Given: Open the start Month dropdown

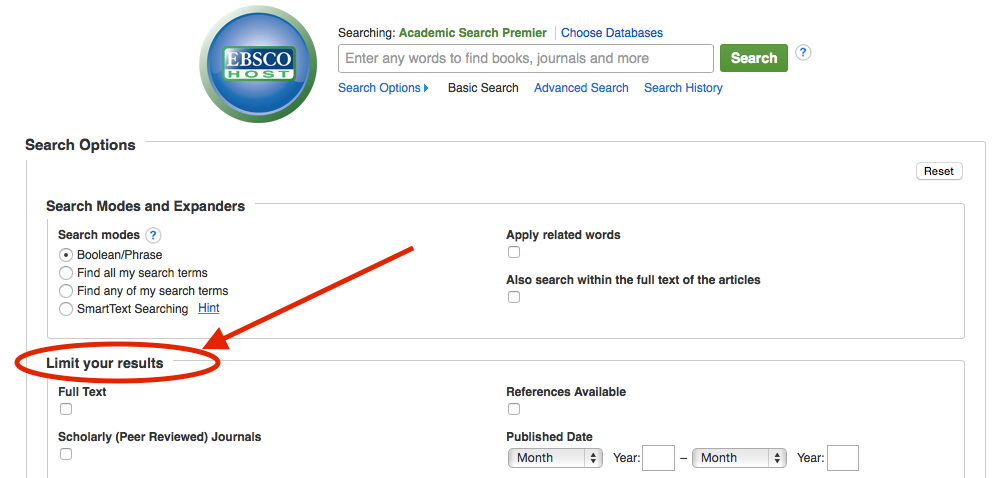Looking at the screenshot, I should pyautogui.click(x=555, y=458).
